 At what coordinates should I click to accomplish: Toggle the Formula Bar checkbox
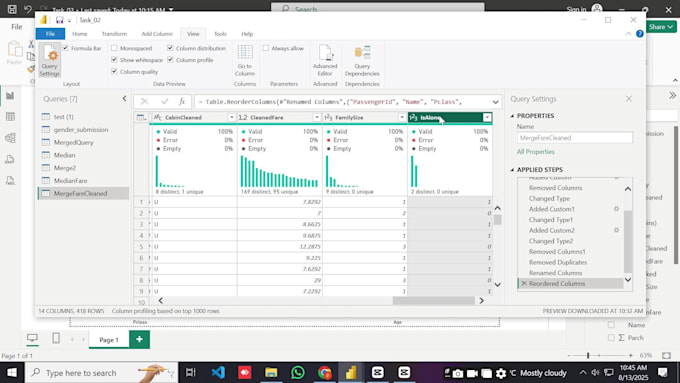coord(65,48)
